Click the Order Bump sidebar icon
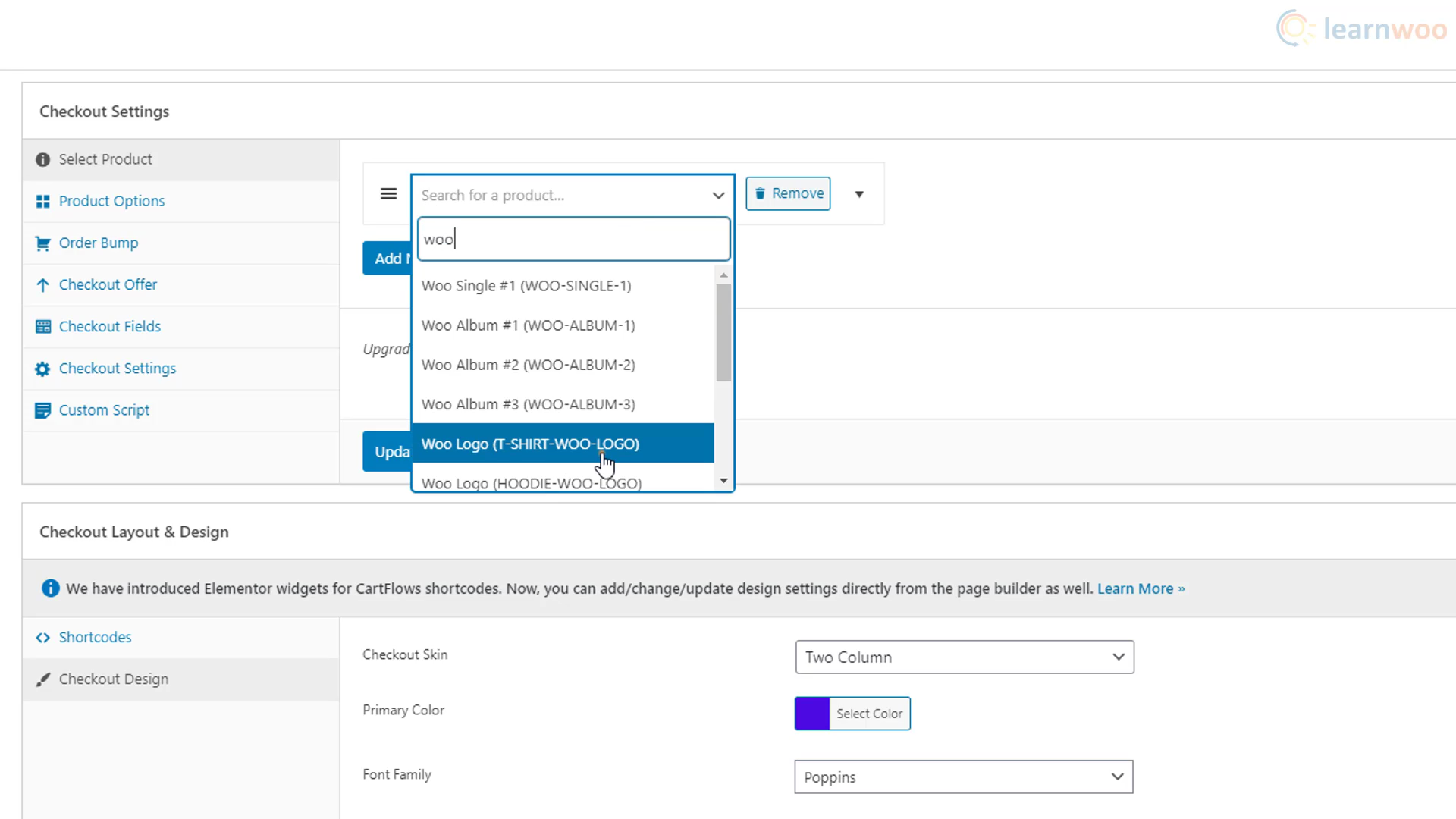This screenshot has height=819, width=1456. (x=40, y=242)
